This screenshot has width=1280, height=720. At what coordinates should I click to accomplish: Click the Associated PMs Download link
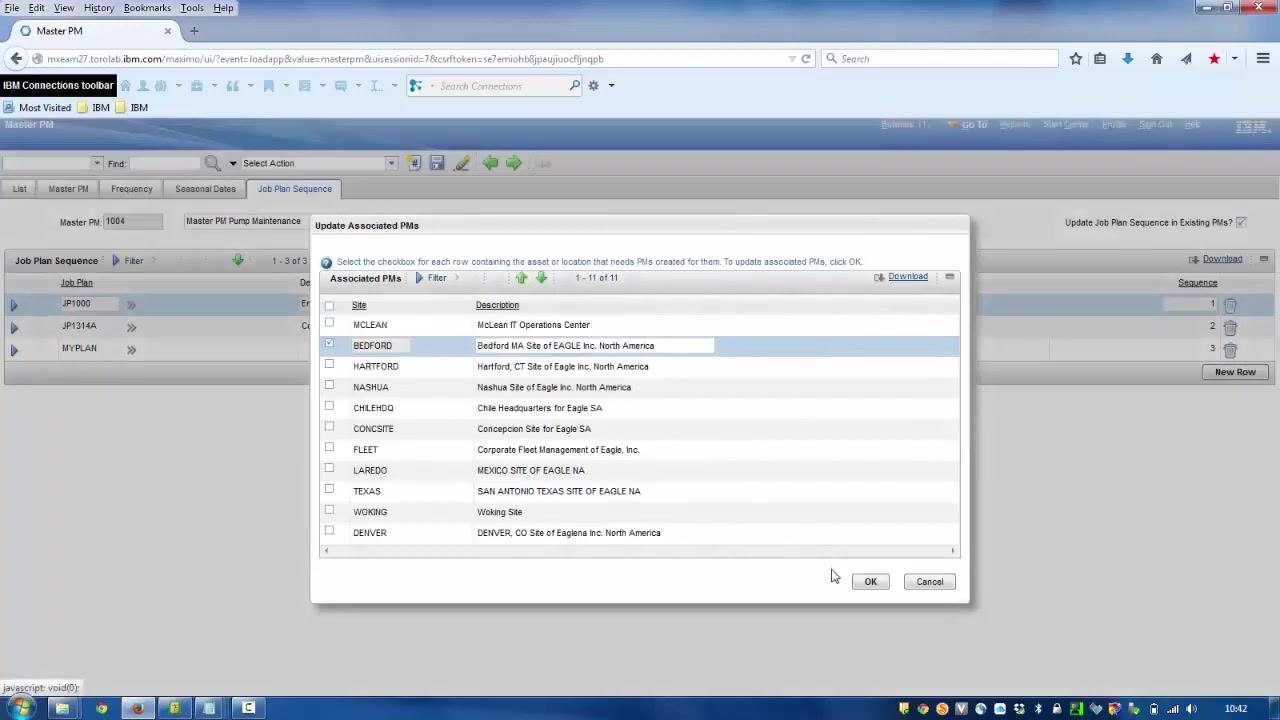pos(908,277)
